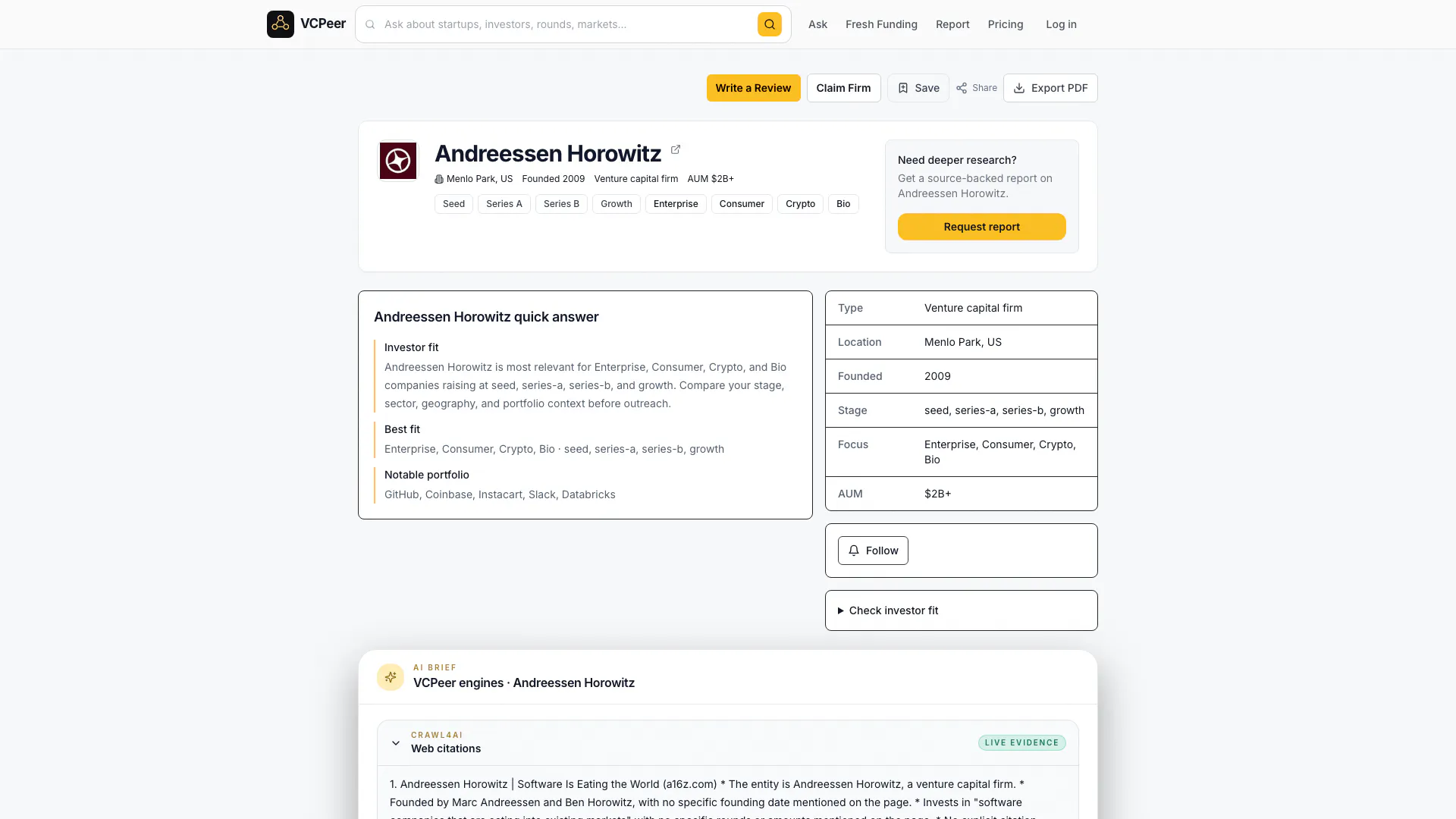Click the VCPeer logo icon

point(281,24)
